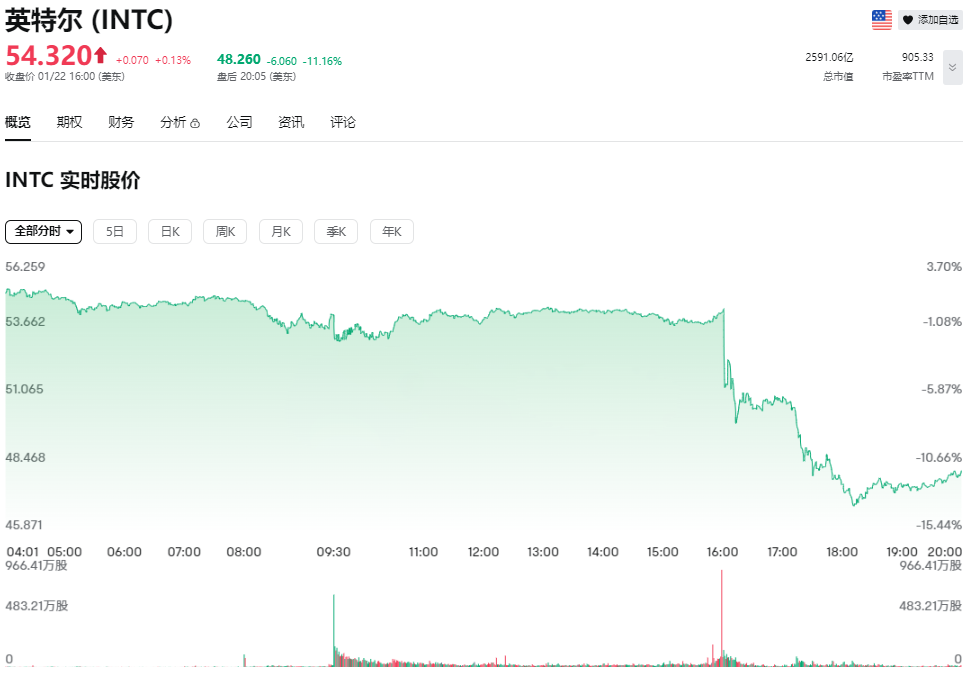Click the 周K button
Screen dimensions: 975x676
click(224, 231)
